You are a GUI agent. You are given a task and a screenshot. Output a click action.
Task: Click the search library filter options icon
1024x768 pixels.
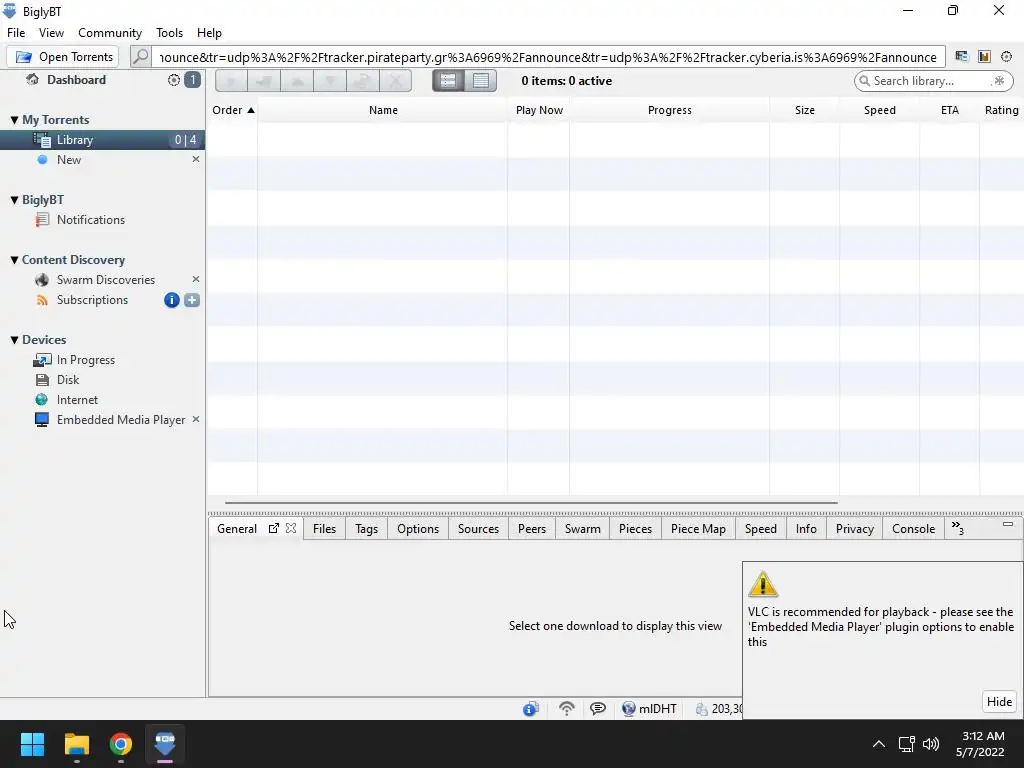999,81
